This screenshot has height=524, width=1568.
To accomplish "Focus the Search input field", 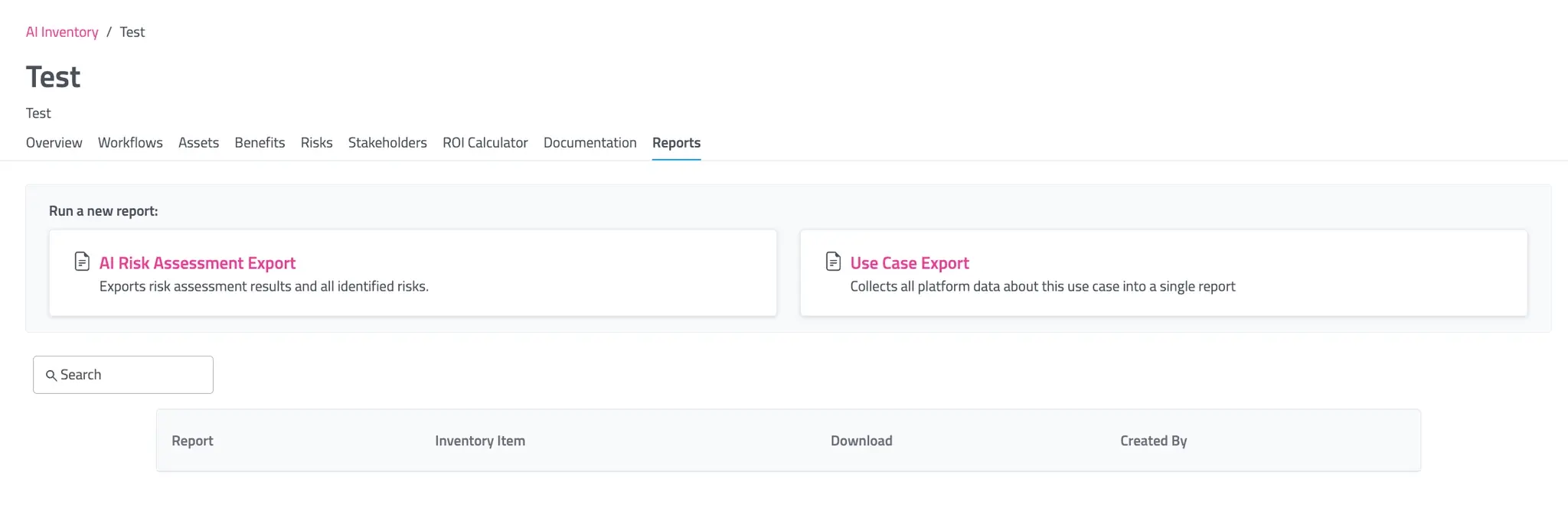I will click(123, 375).
